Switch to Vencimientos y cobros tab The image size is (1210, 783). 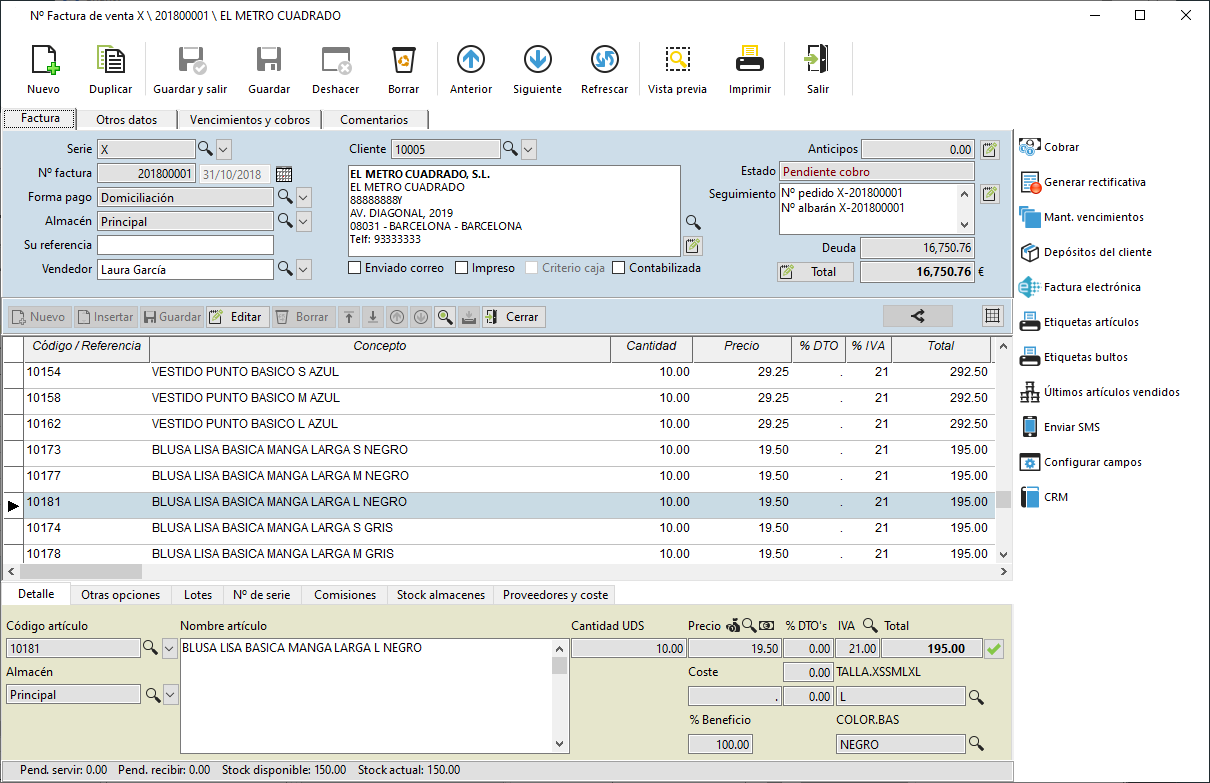[x=250, y=120]
